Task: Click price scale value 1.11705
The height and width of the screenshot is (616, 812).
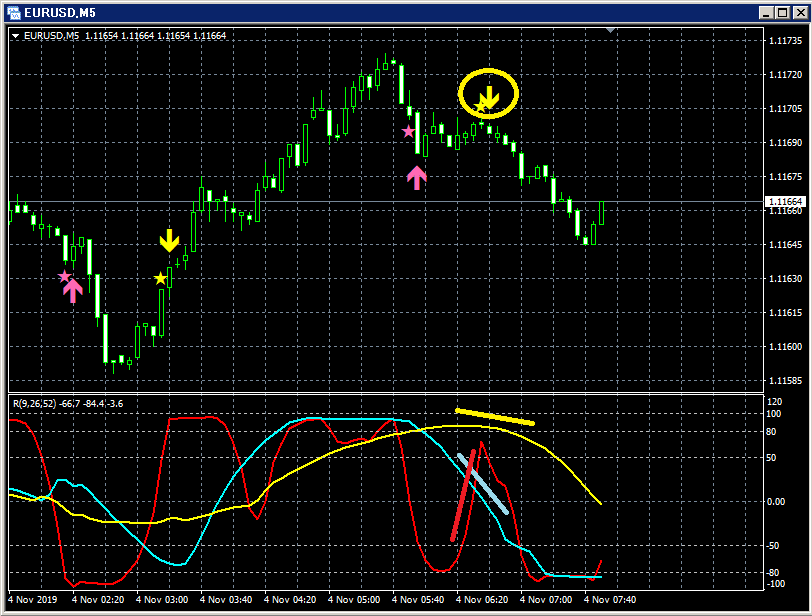Action: [x=785, y=109]
